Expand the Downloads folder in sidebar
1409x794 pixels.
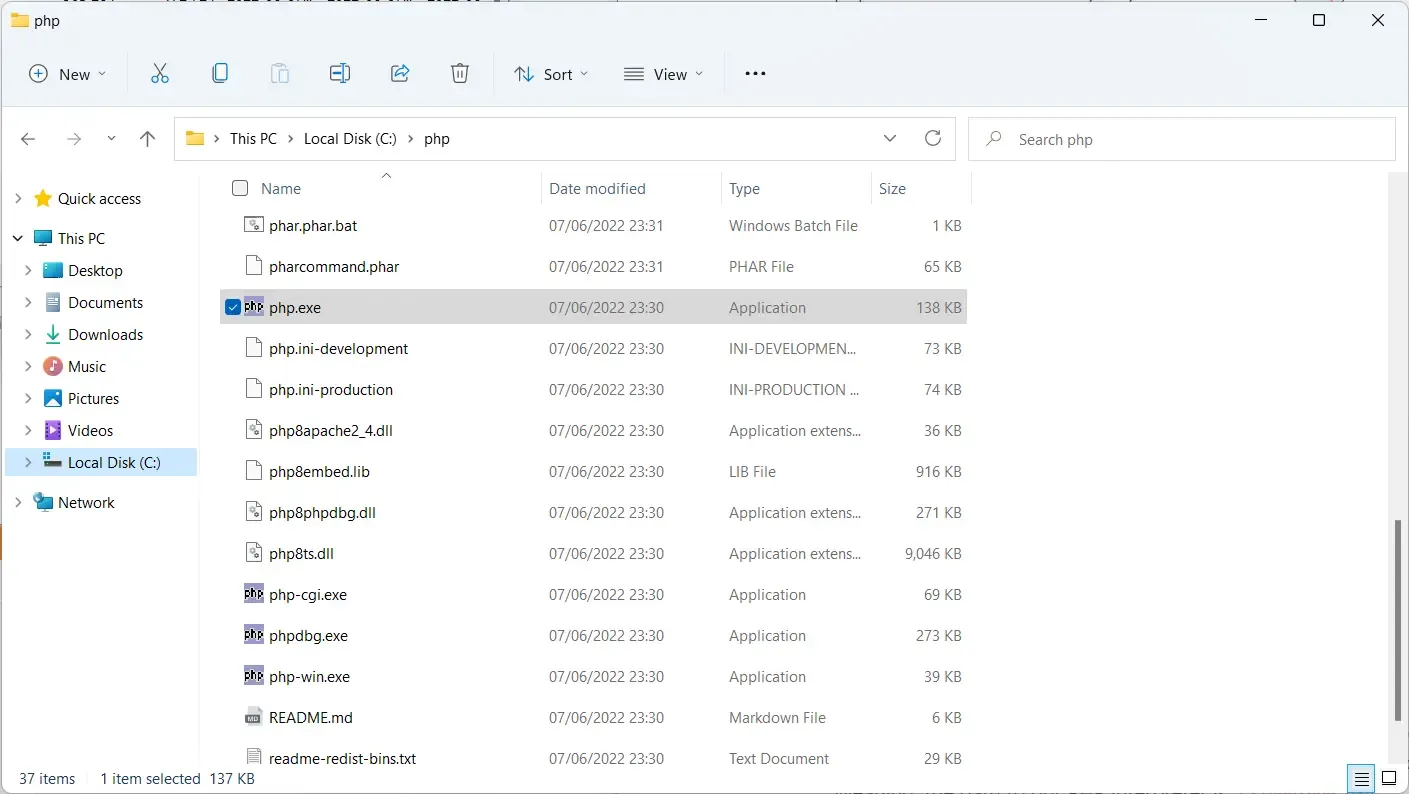point(28,335)
